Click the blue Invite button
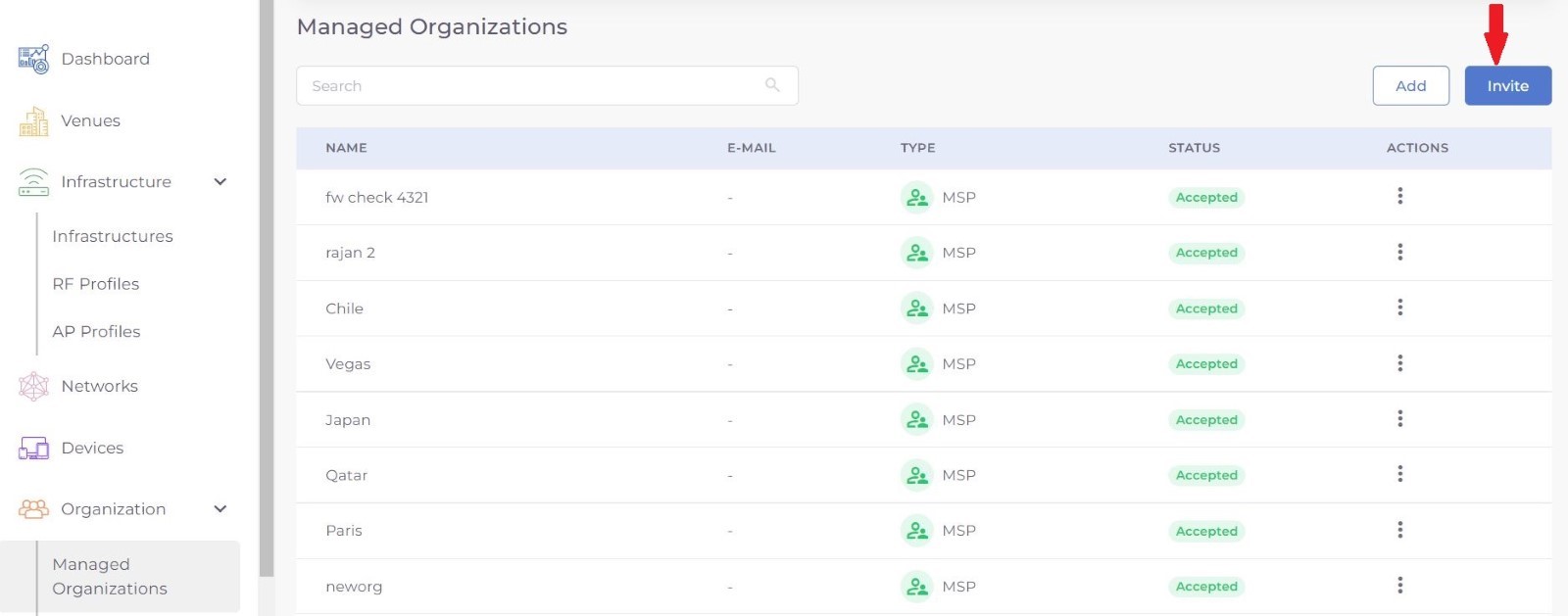This screenshot has height=616, width=1568. [x=1507, y=86]
